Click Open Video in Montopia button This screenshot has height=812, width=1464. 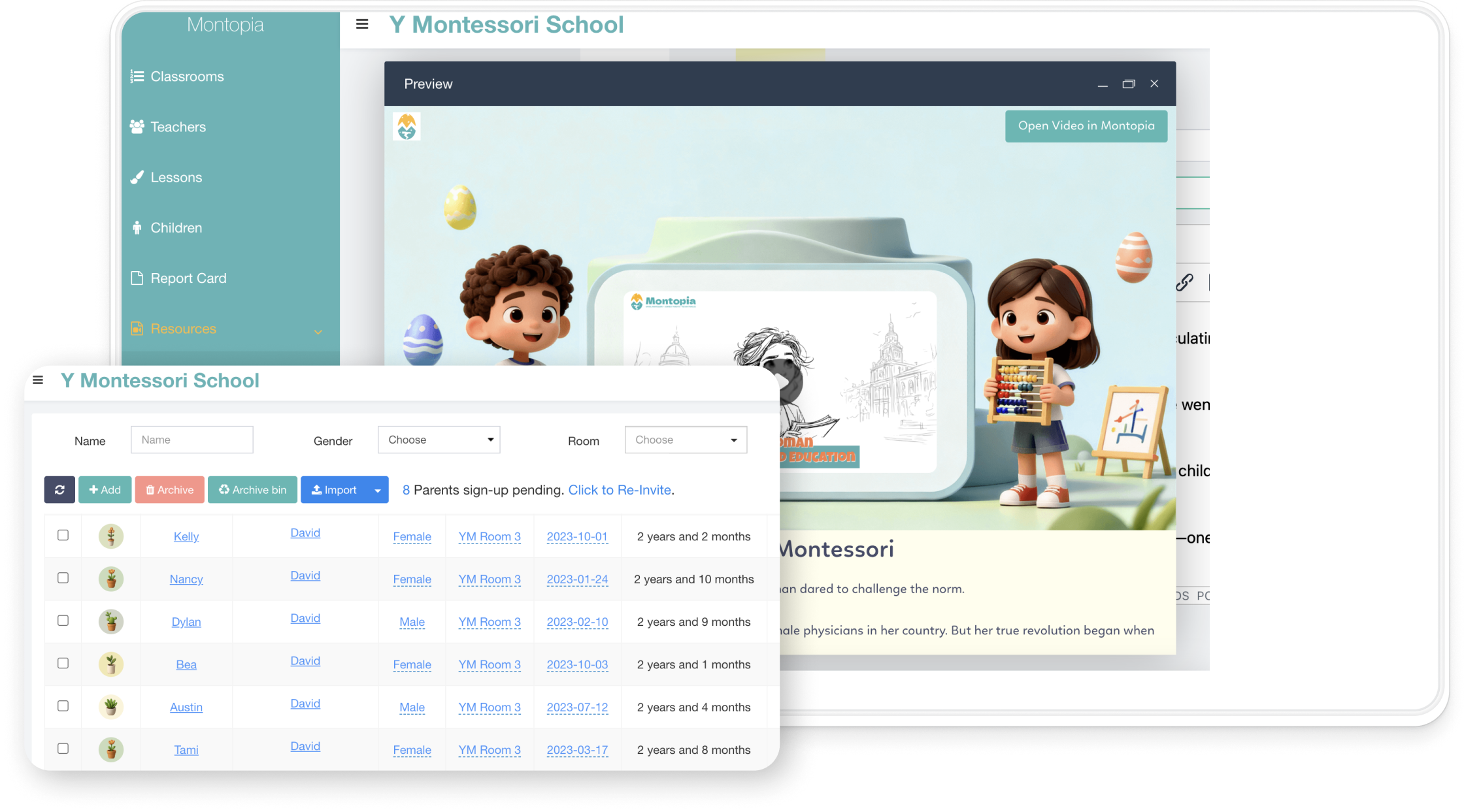[x=1086, y=126]
